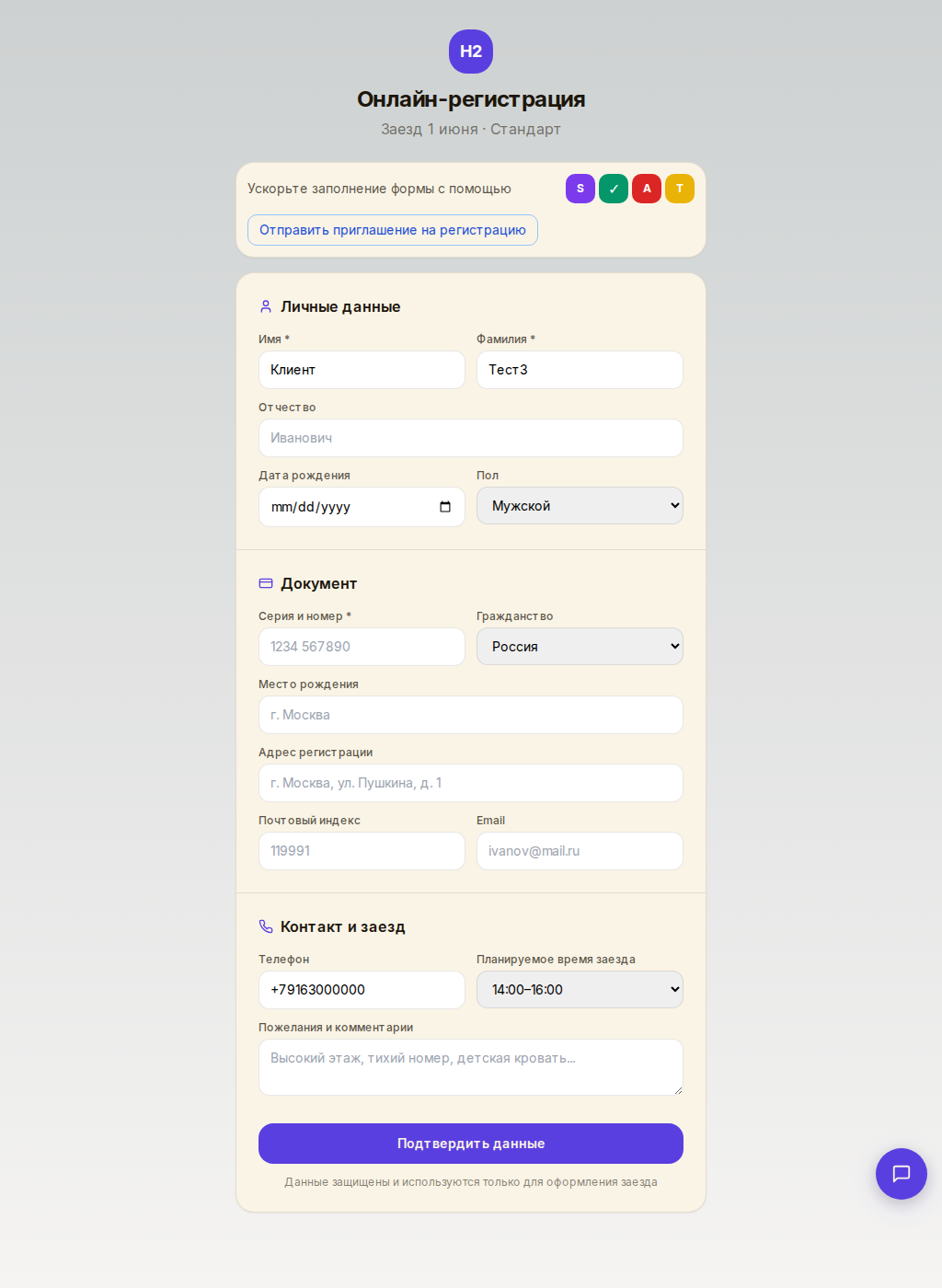
Task: Click the red A autofill icon
Action: point(647,189)
